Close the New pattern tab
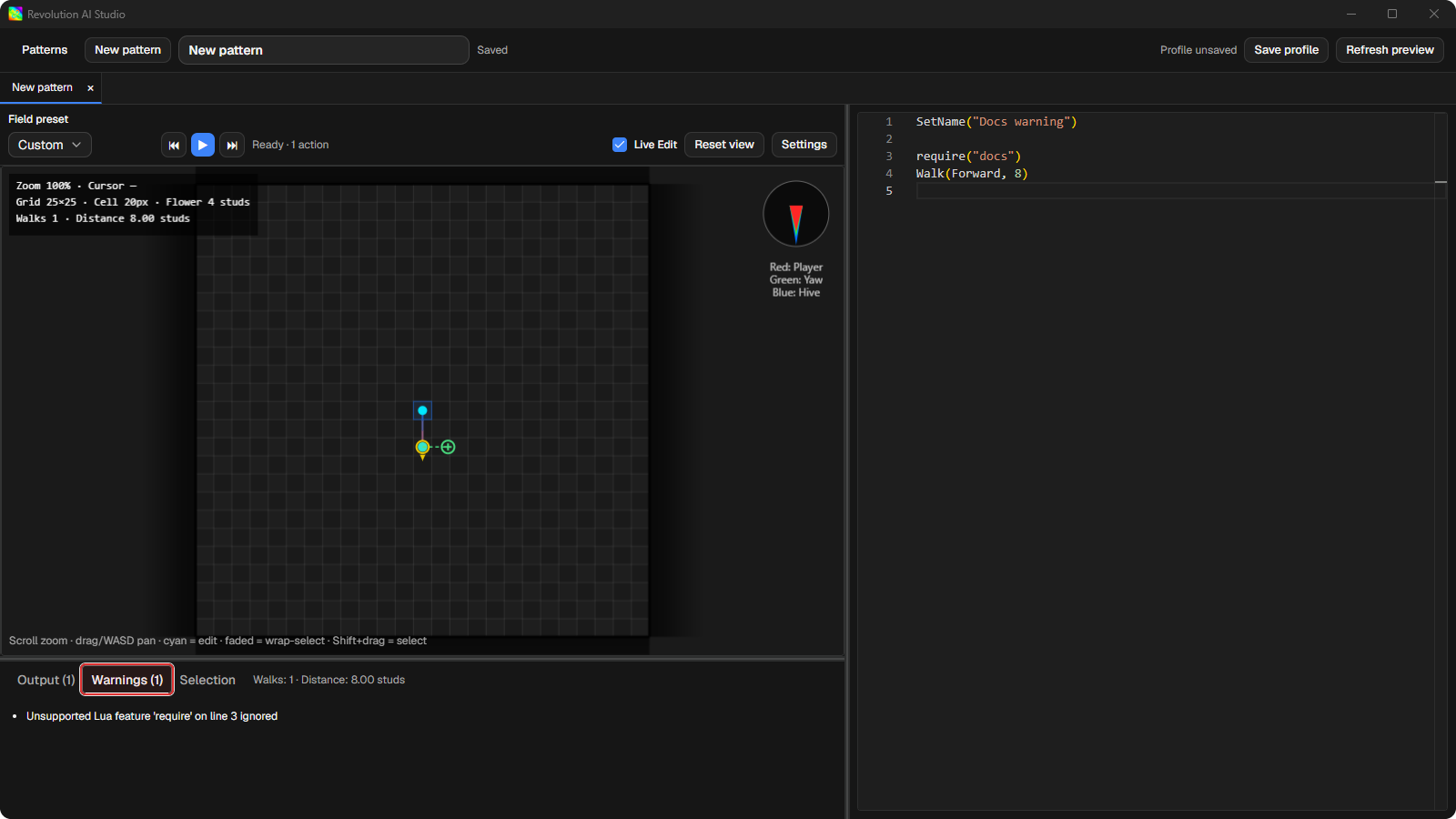This screenshot has height=819, width=1456. point(90,88)
